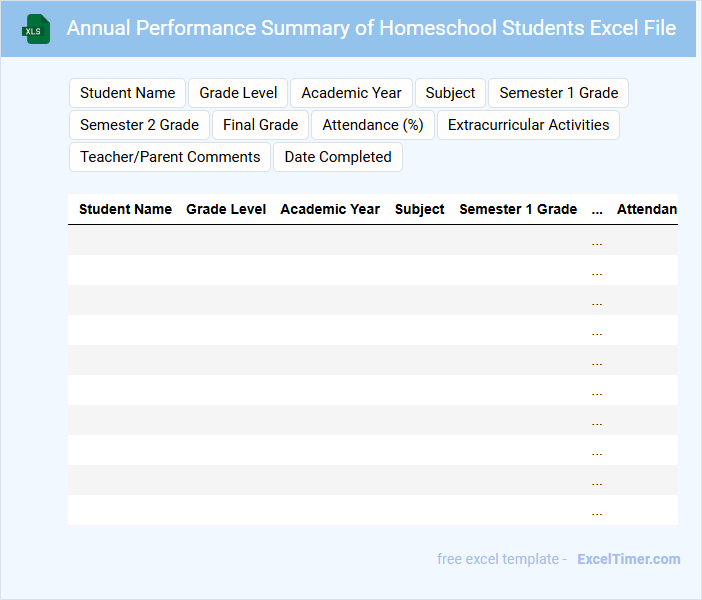The width and height of the screenshot is (702, 600).
Task: Choose the Subject tag
Action: 450,93
